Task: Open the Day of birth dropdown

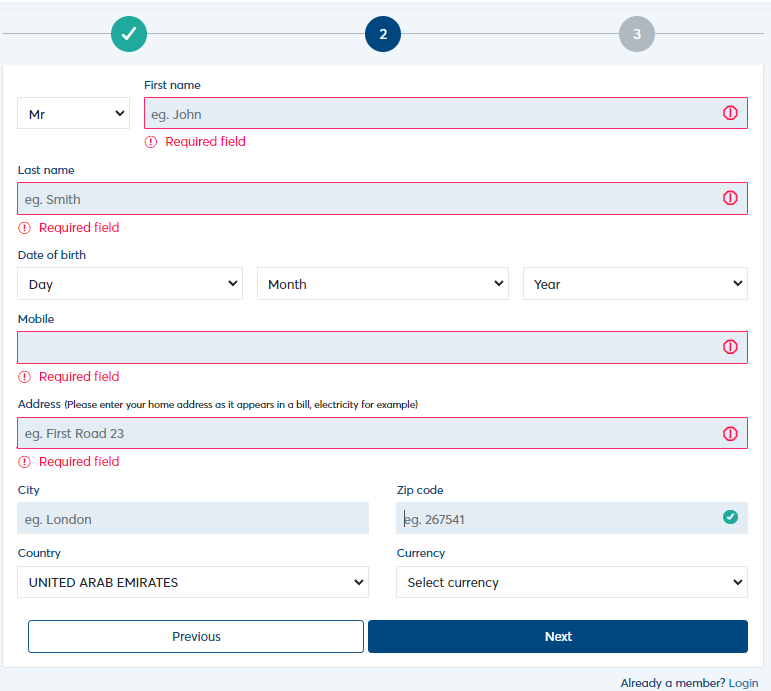Action: tap(130, 284)
